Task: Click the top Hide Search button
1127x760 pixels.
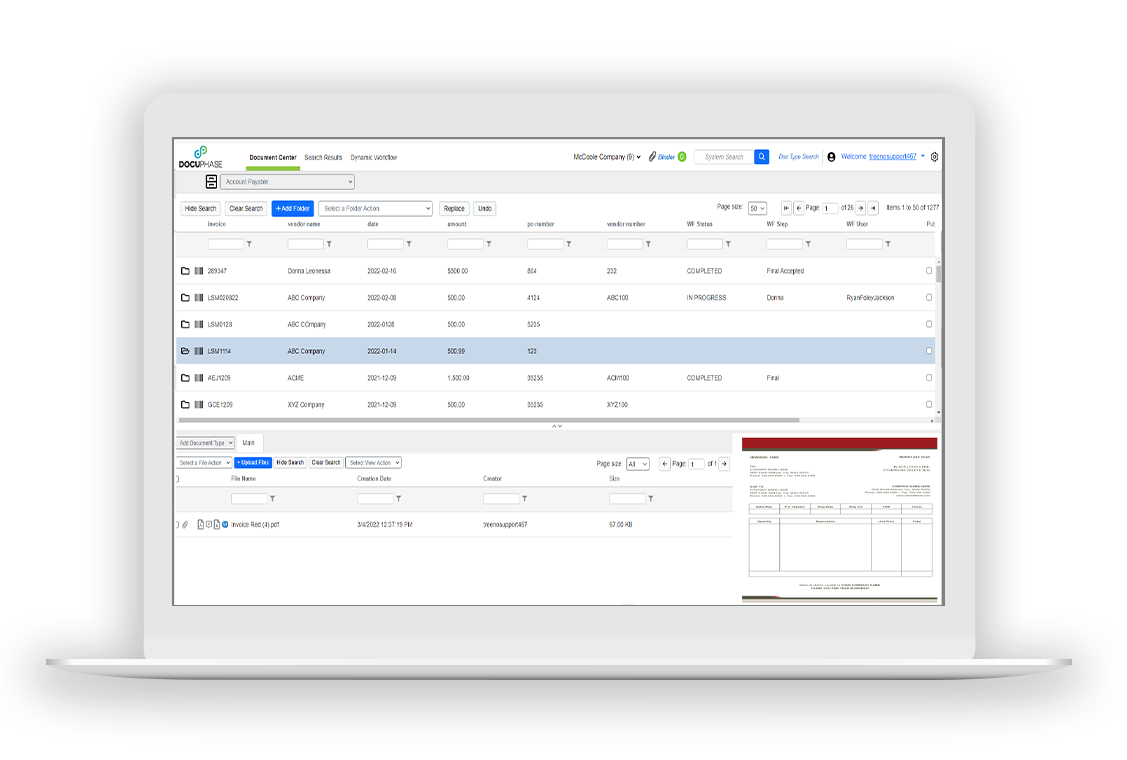Action: (x=200, y=209)
